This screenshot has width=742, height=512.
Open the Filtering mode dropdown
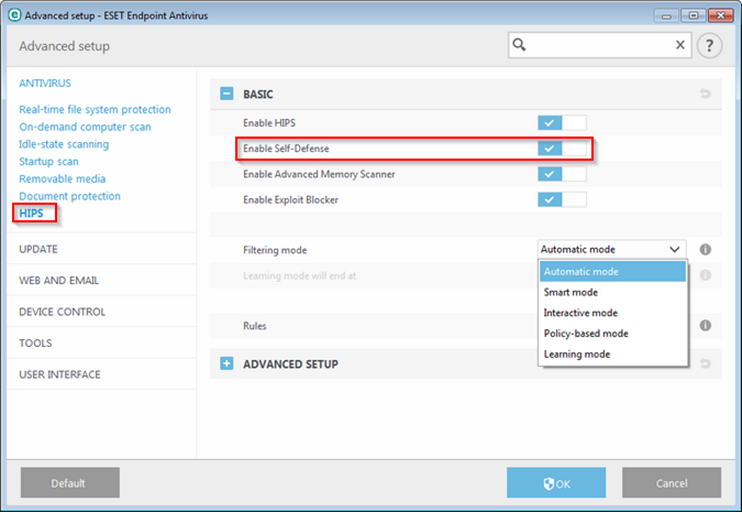coord(612,249)
